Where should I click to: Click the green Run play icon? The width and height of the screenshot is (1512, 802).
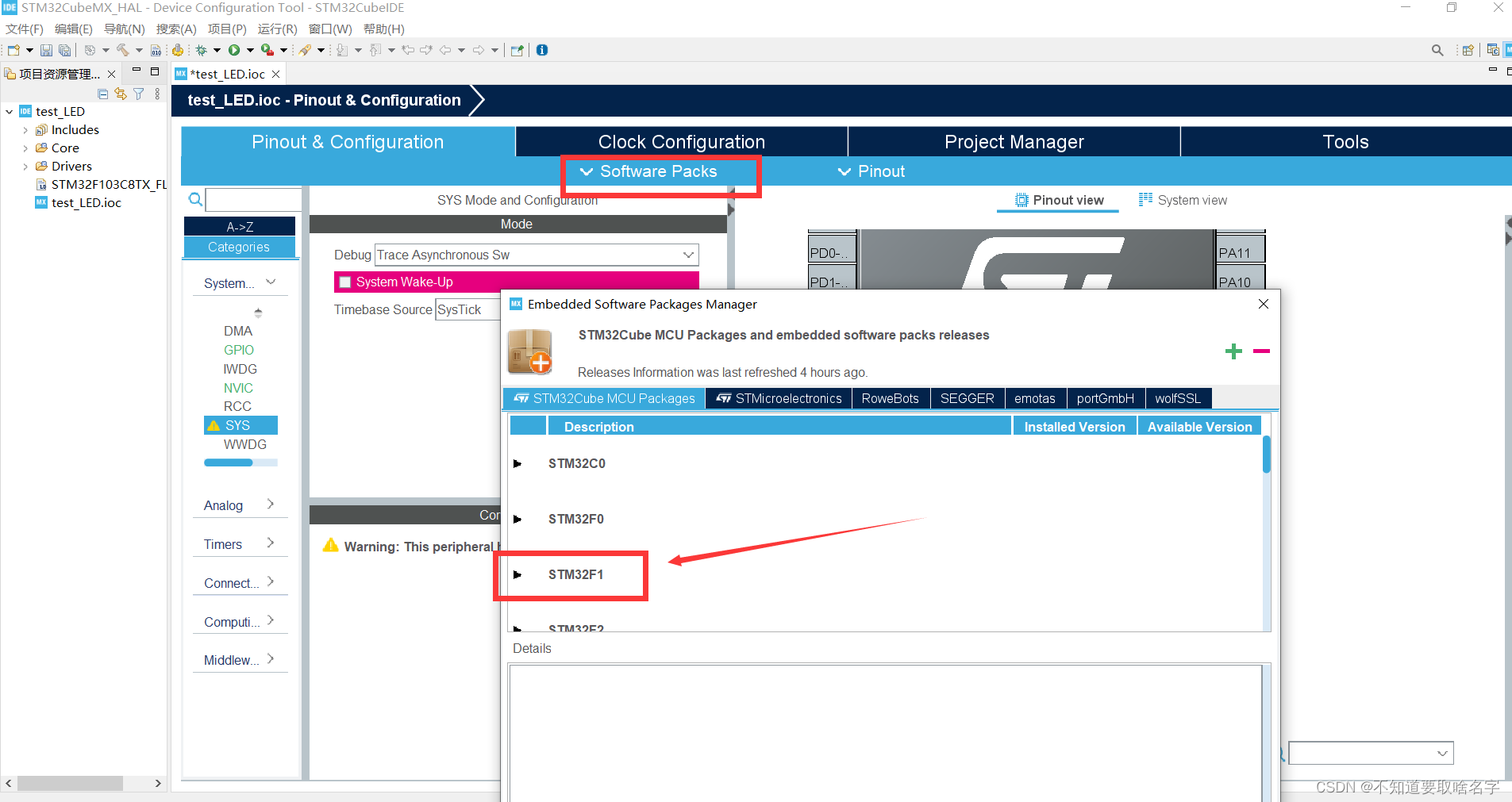[x=234, y=50]
